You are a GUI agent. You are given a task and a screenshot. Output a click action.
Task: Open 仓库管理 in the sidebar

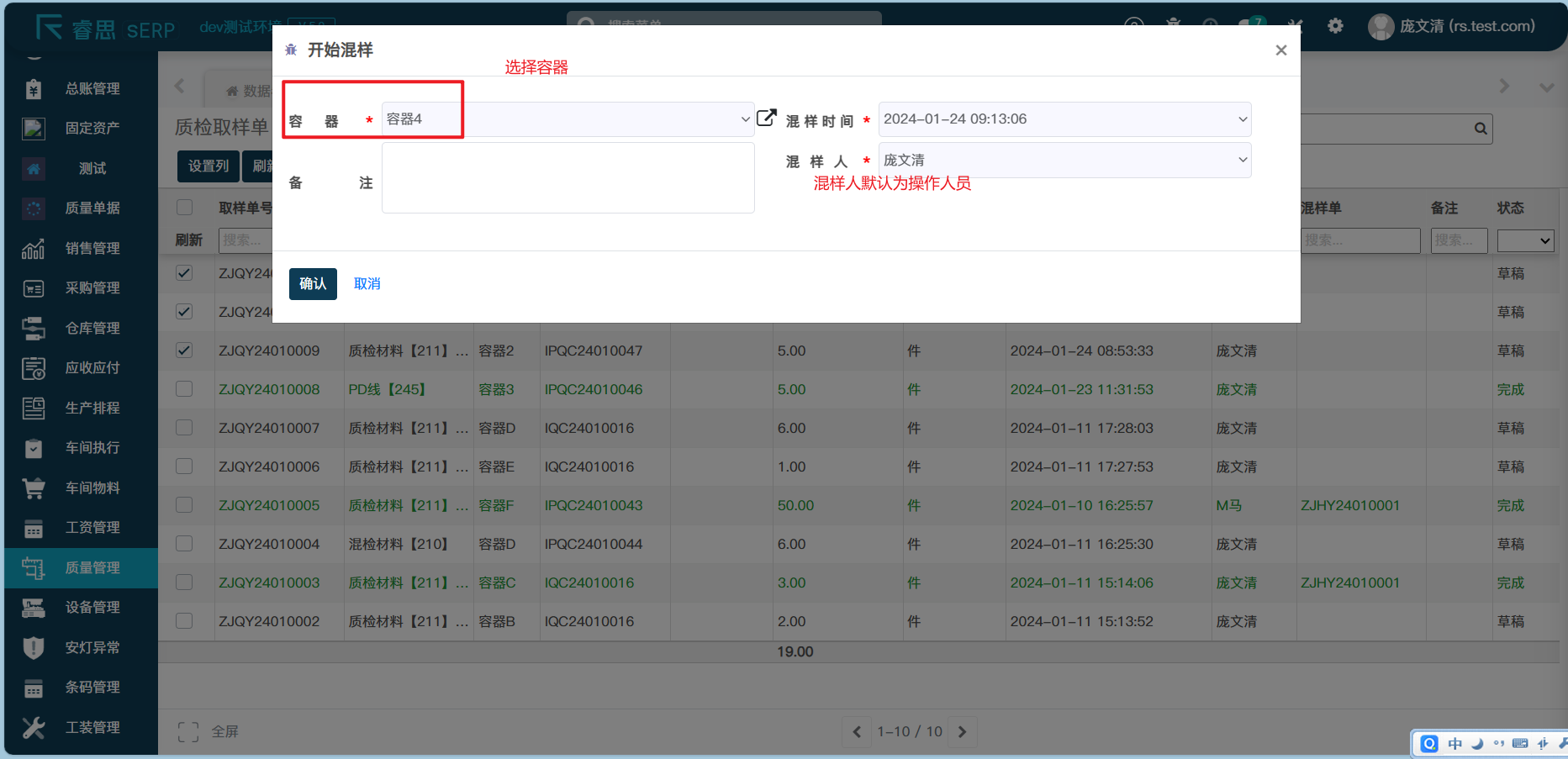92,328
